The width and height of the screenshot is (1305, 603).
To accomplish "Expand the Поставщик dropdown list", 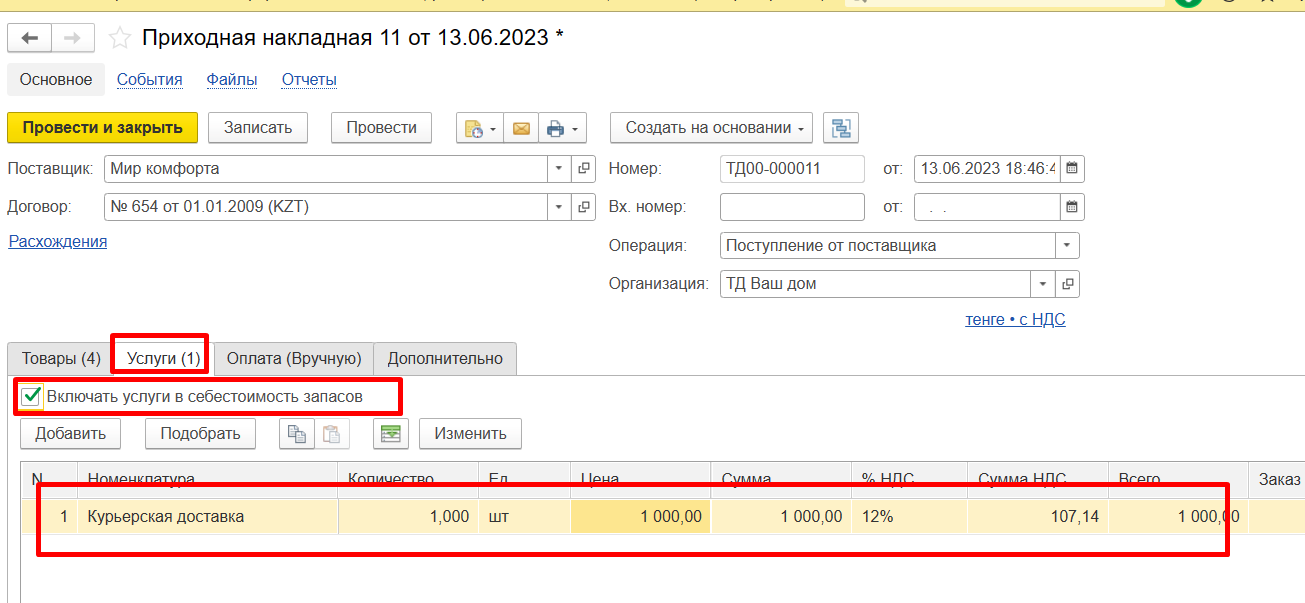I will tap(559, 168).
